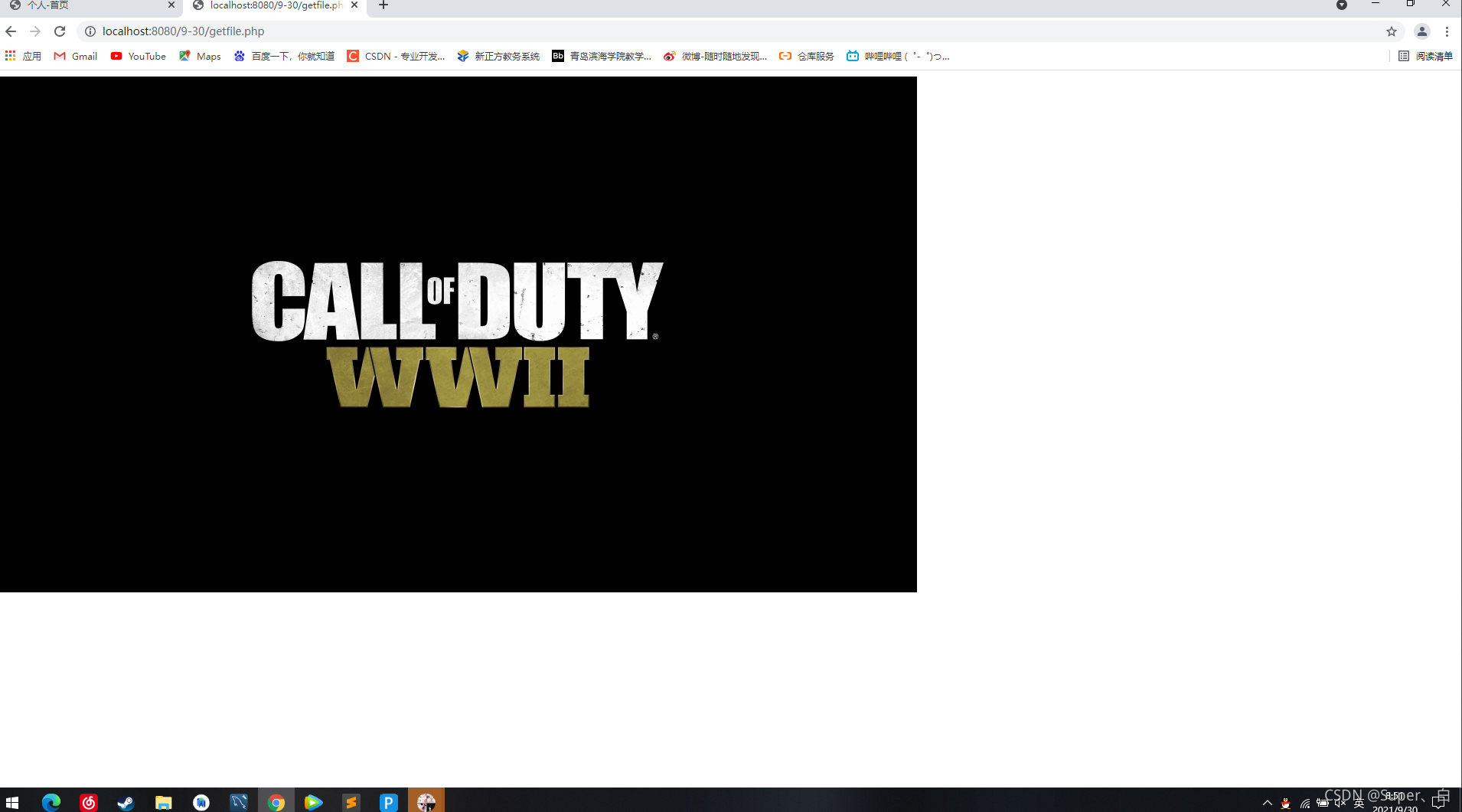Close the 个人-首页 tab
The width and height of the screenshot is (1462, 812).
(171, 5)
